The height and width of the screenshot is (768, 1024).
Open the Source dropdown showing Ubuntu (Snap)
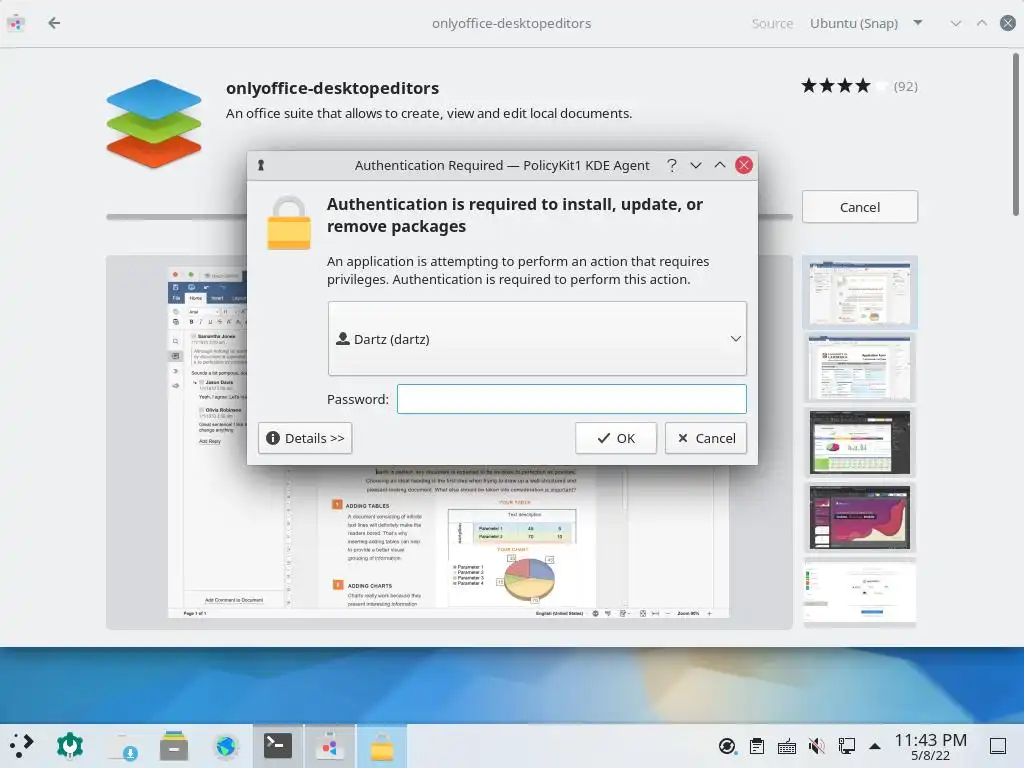point(866,23)
